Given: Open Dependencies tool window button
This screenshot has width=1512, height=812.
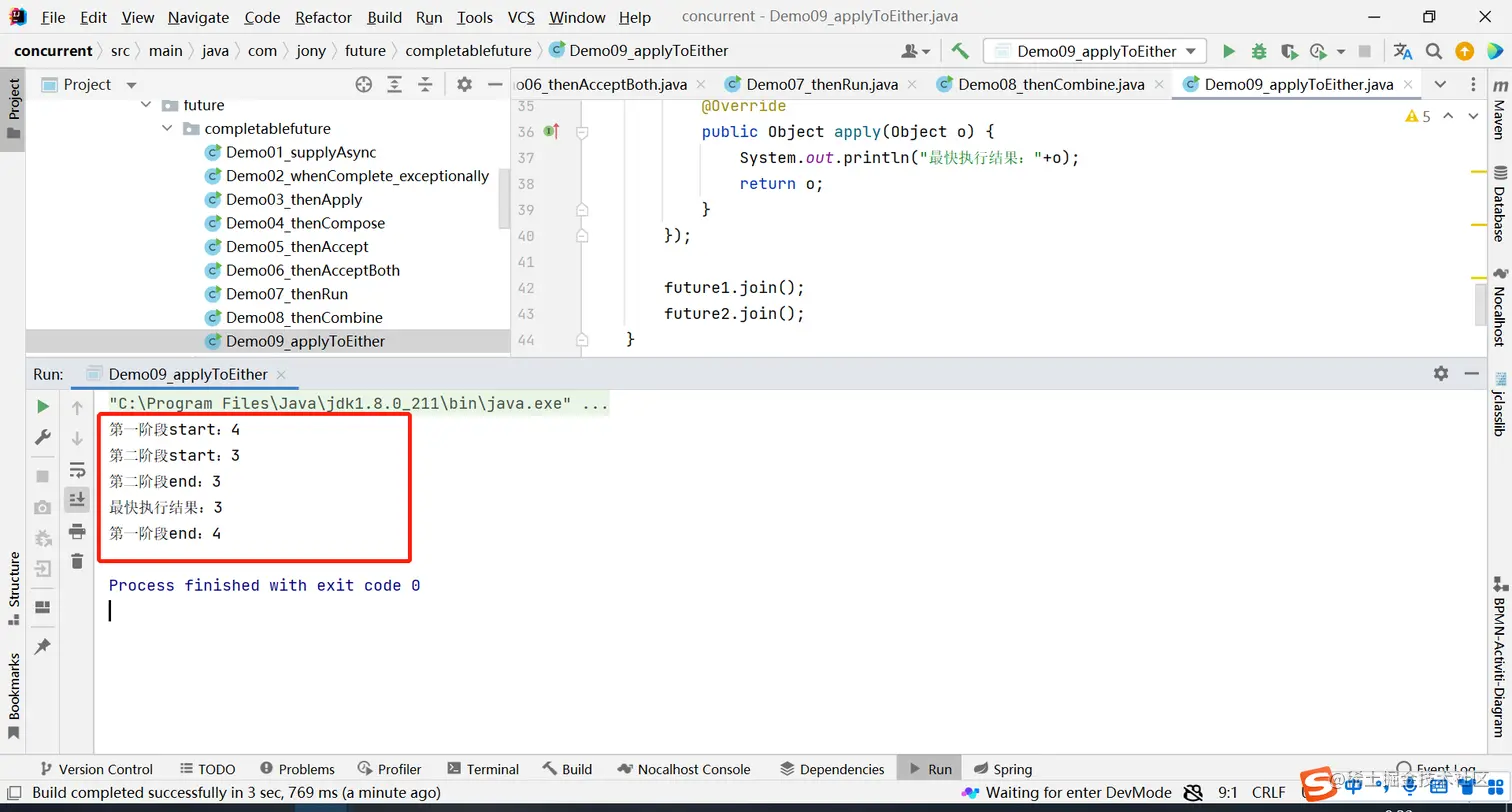Looking at the screenshot, I should click(x=832, y=769).
